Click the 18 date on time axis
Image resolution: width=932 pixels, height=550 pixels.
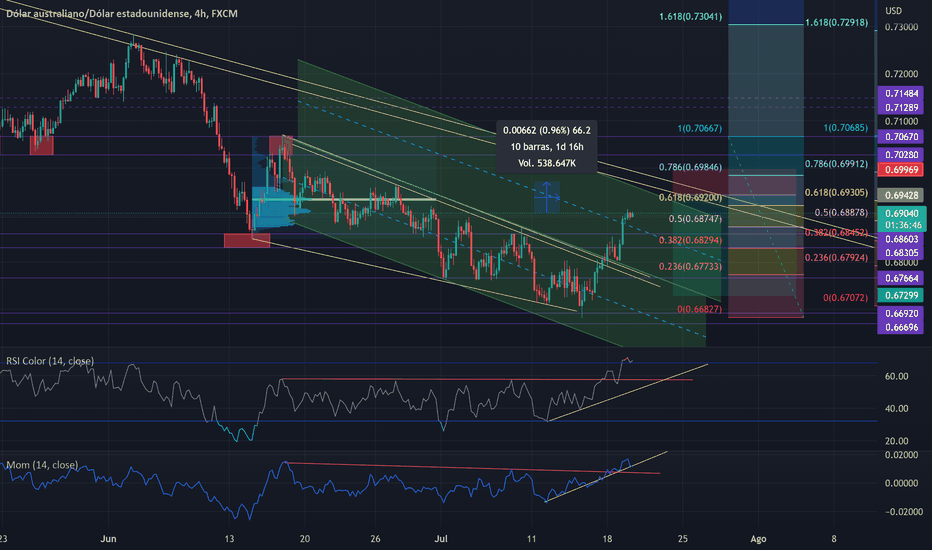pyautogui.click(x=607, y=539)
